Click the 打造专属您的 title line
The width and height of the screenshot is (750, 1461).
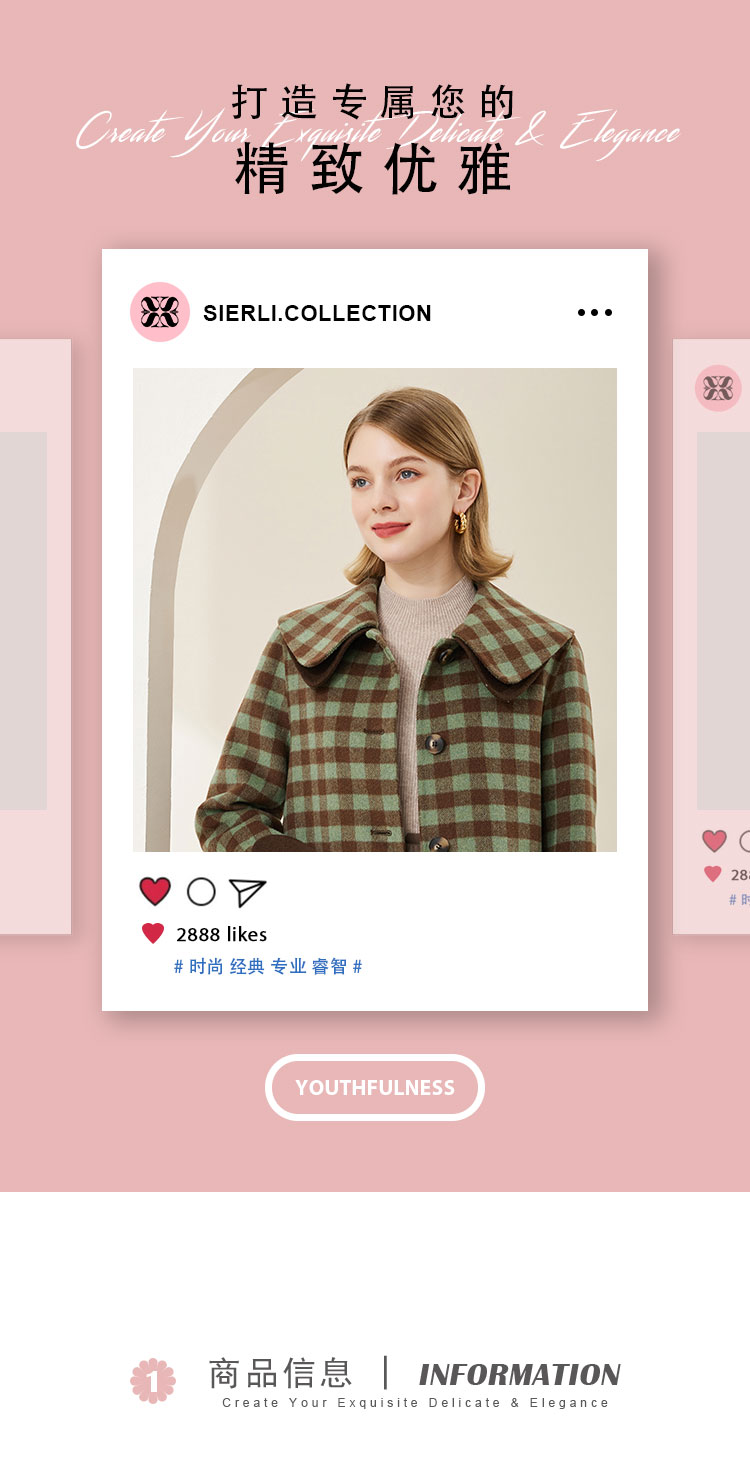[x=375, y=103]
